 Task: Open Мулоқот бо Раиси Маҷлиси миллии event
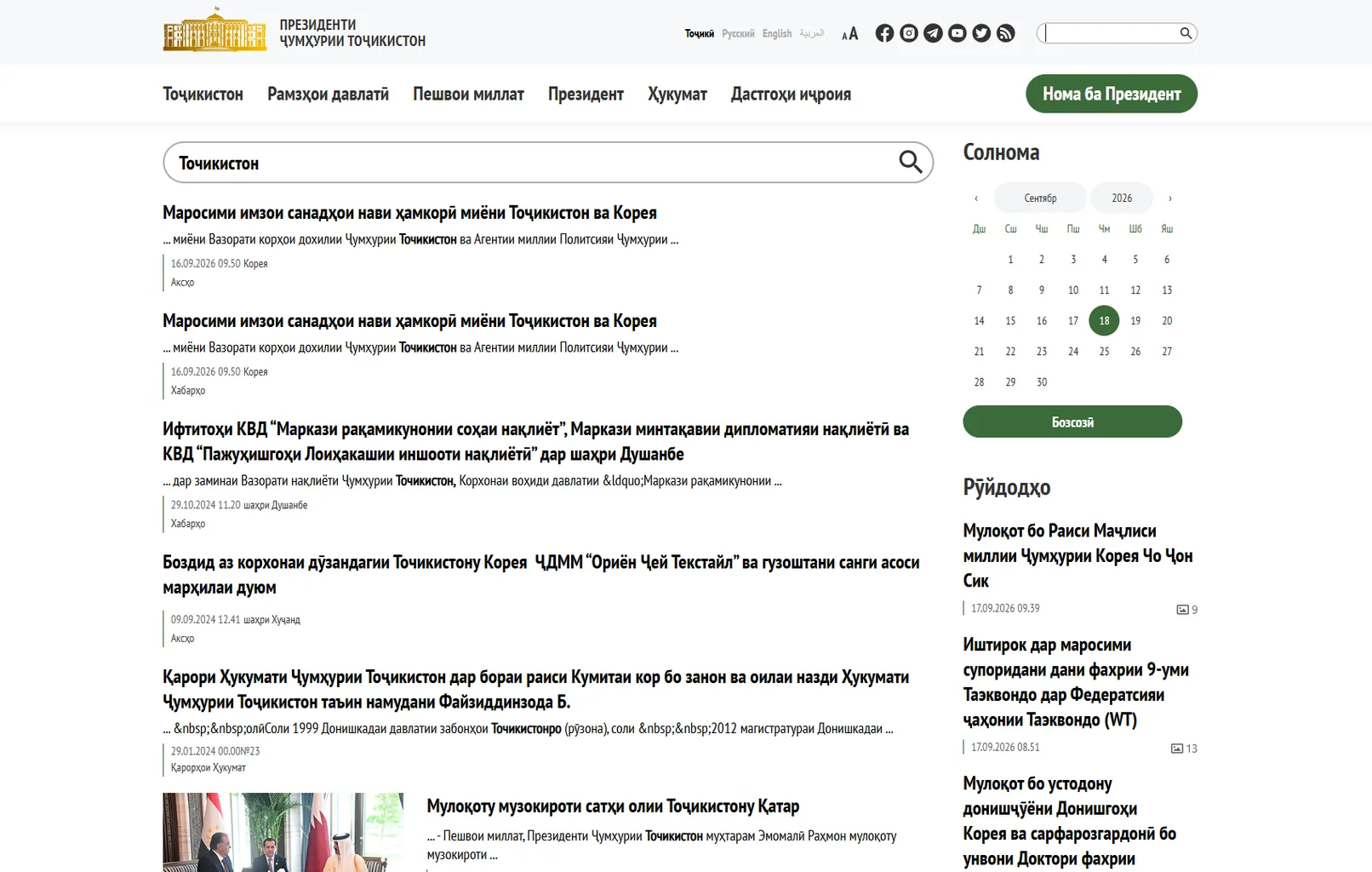coord(1078,555)
